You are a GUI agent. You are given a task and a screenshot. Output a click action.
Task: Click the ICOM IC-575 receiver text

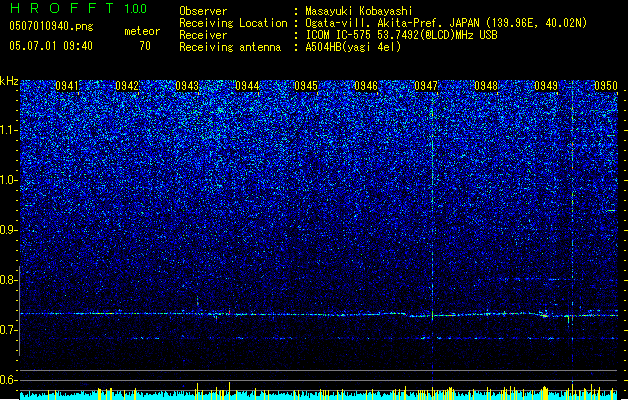(x=401, y=35)
